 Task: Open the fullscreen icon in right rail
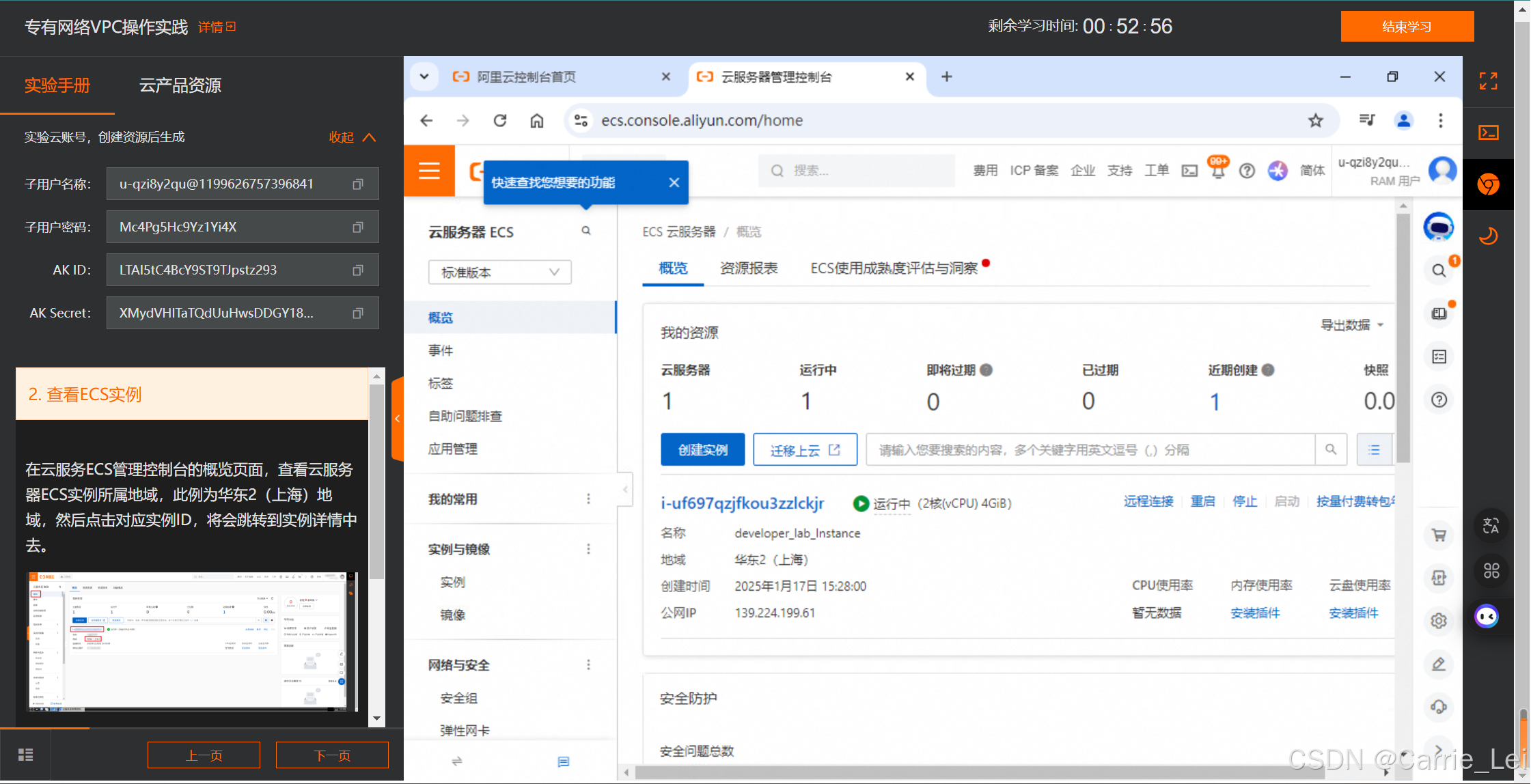click(x=1488, y=81)
